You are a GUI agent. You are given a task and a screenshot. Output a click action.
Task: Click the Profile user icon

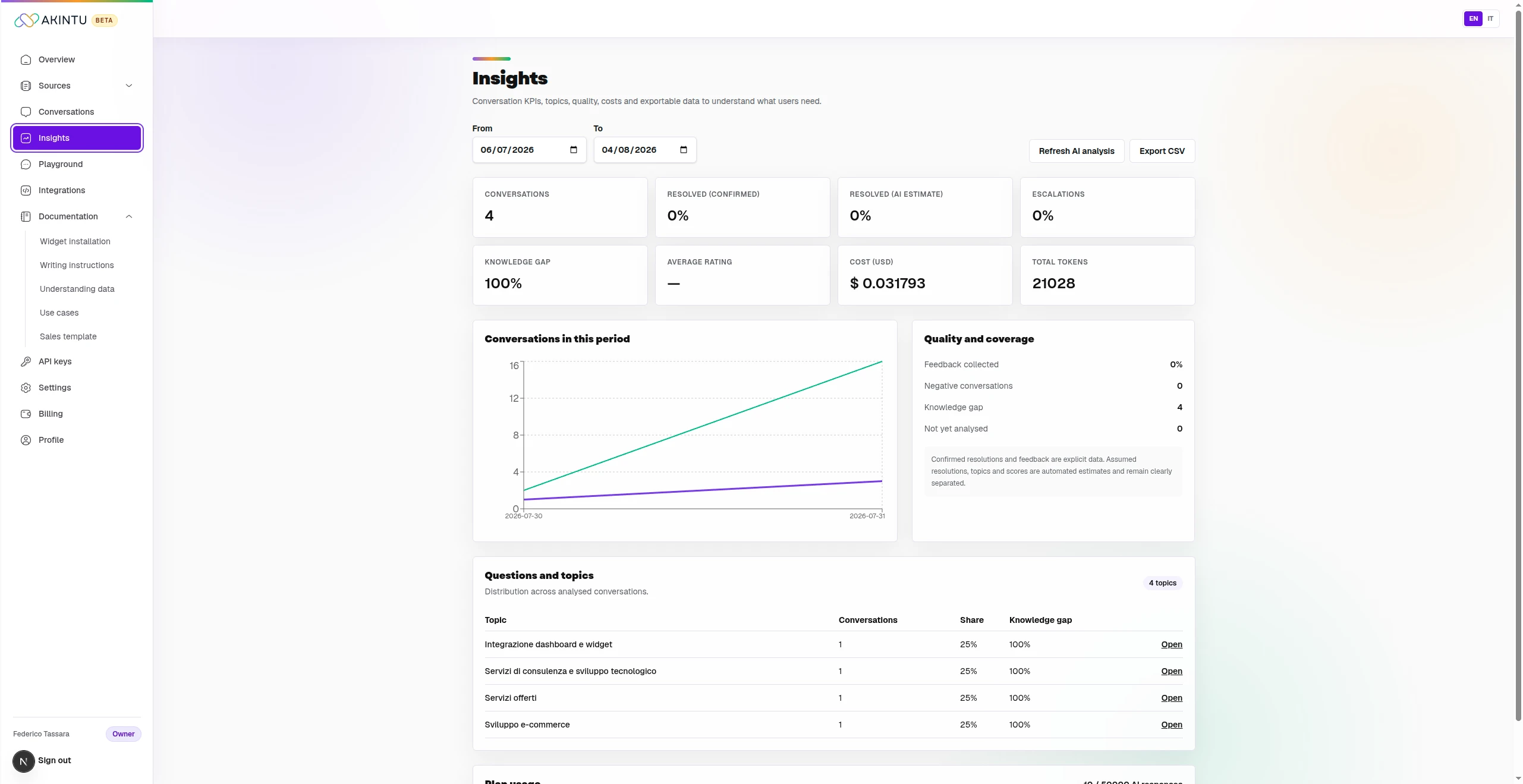26,440
